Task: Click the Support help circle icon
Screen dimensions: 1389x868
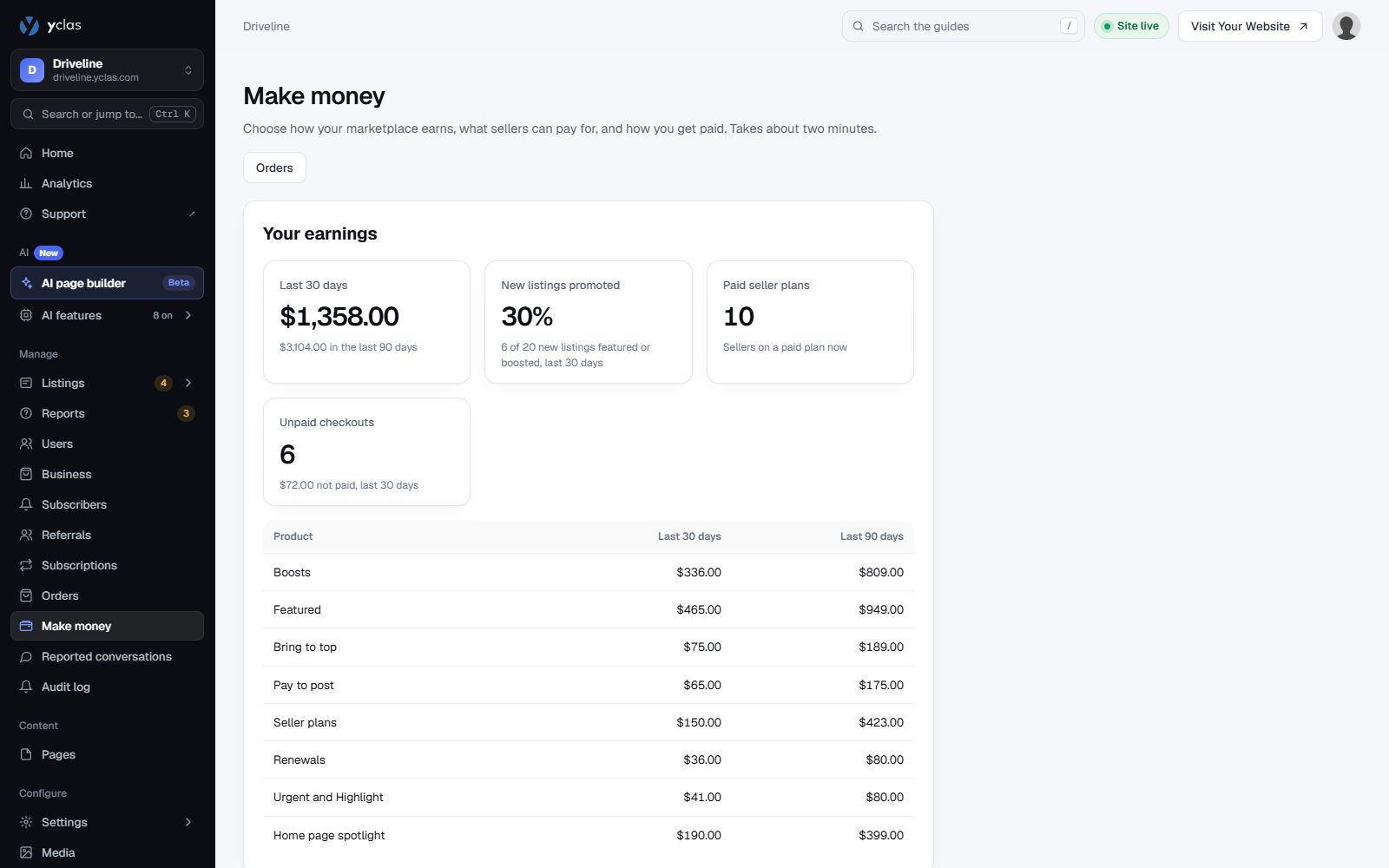Action: click(x=26, y=214)
